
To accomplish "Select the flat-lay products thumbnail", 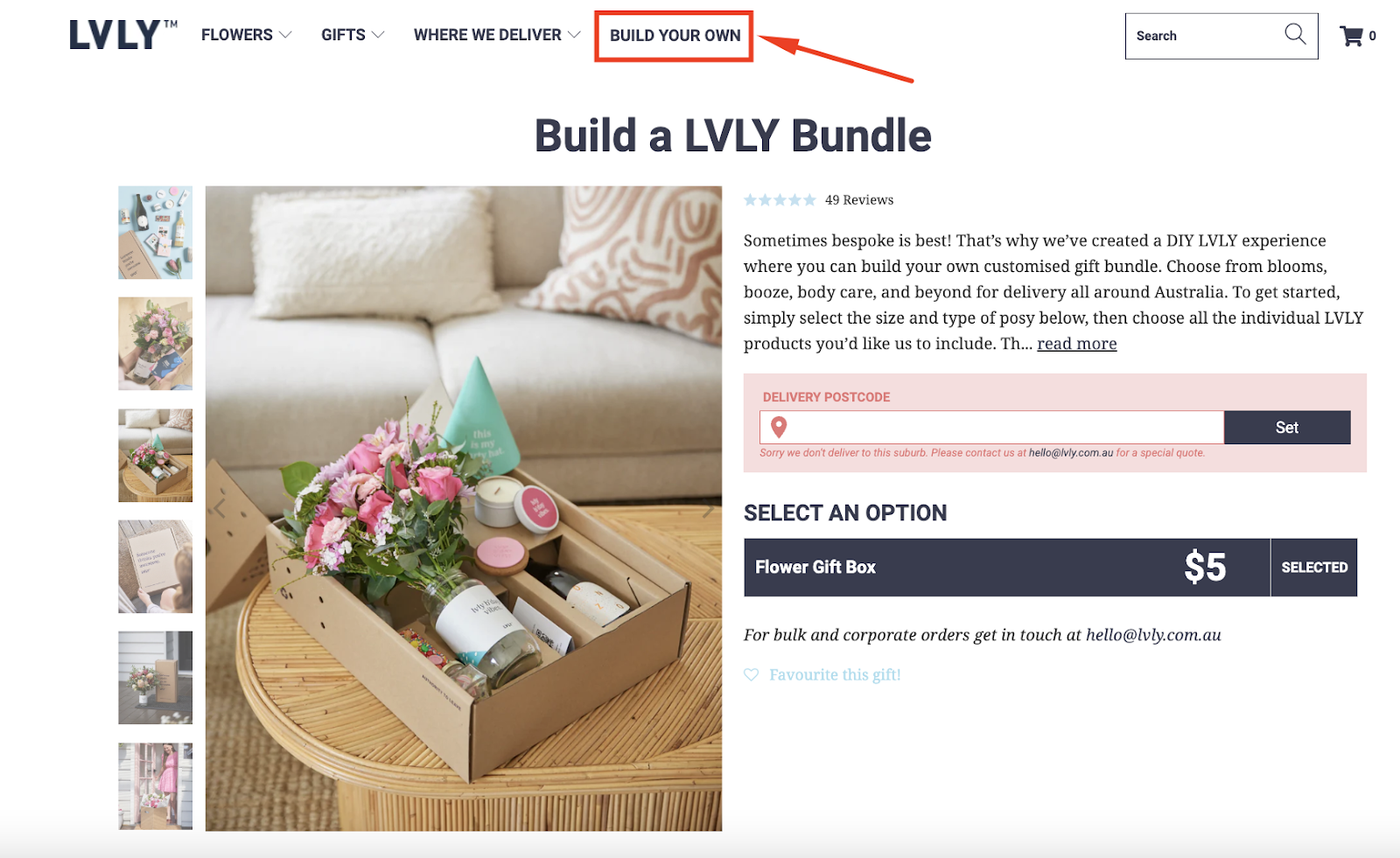I will 156,233.
